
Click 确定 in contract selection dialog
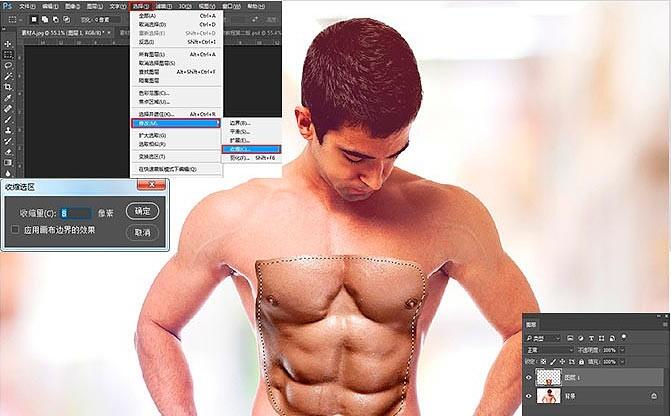coord(143,211)
